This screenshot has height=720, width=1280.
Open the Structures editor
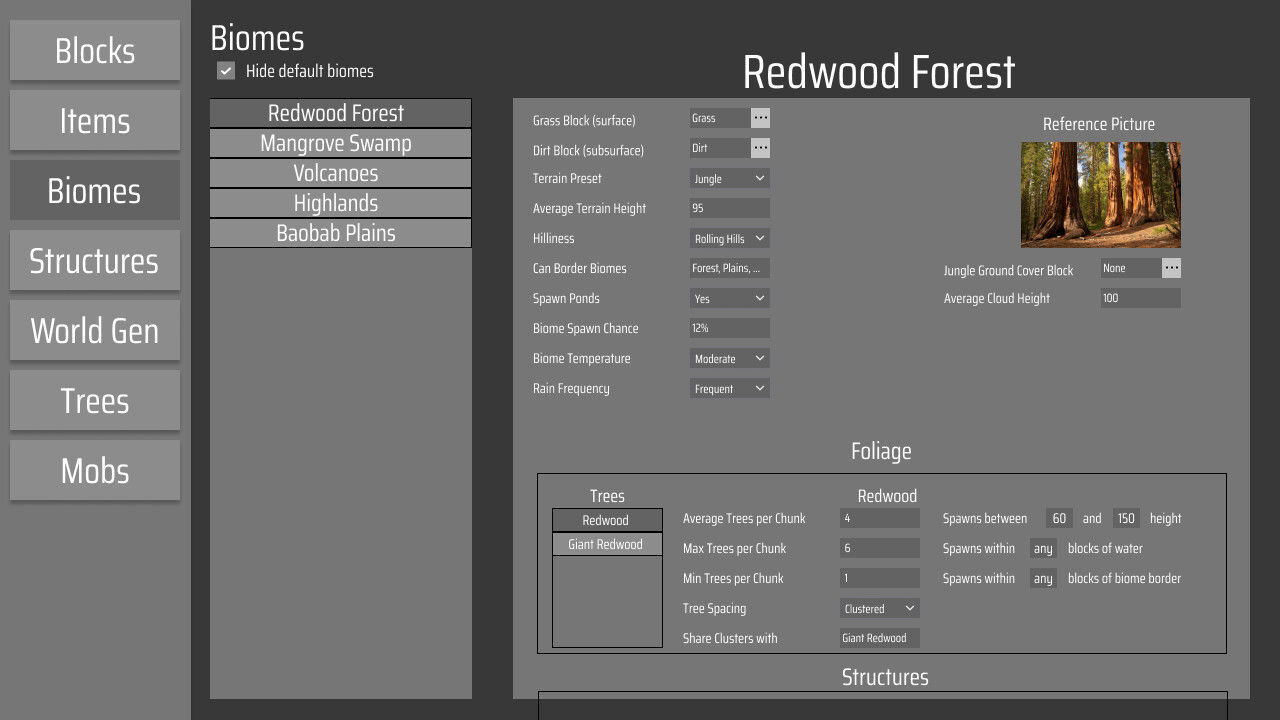pyautogui.click(x=94, y=260)
